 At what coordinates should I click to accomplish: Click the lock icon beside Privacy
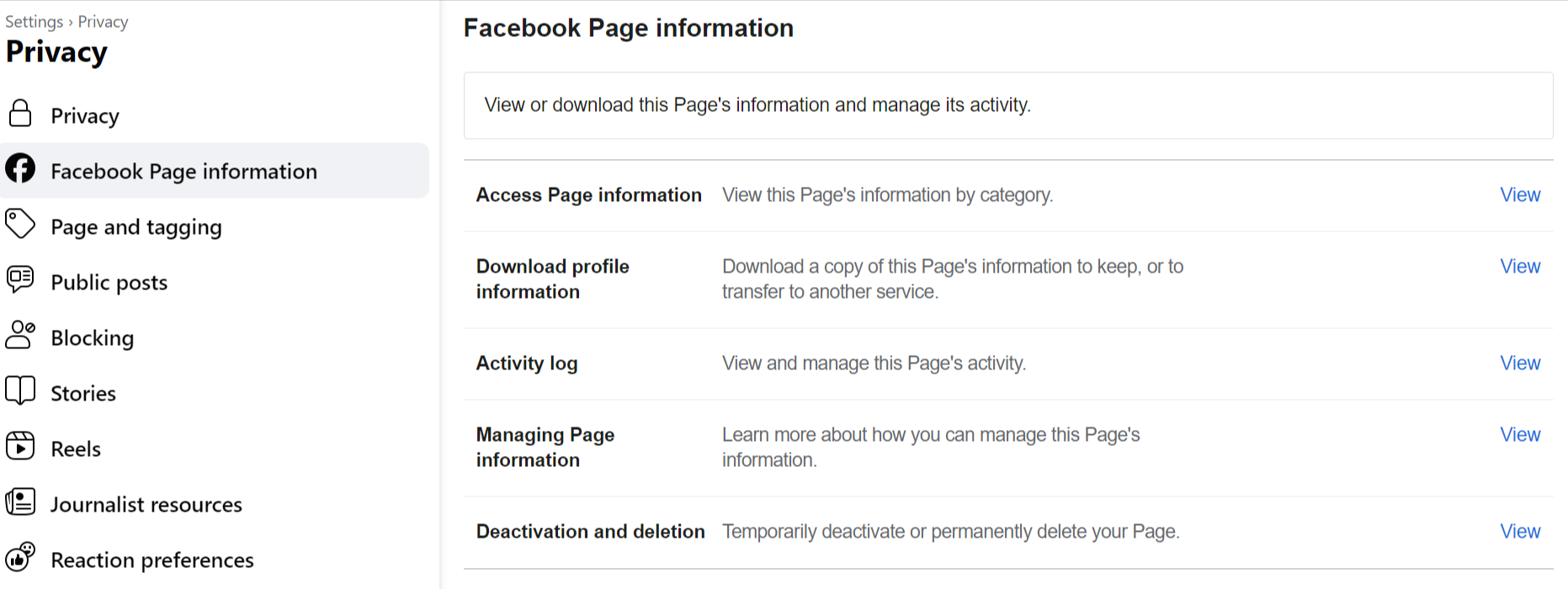click(20, 114)
